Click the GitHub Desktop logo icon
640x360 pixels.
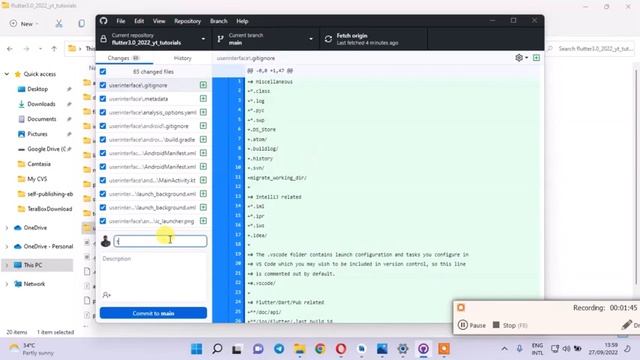click(x=104, y=21)
